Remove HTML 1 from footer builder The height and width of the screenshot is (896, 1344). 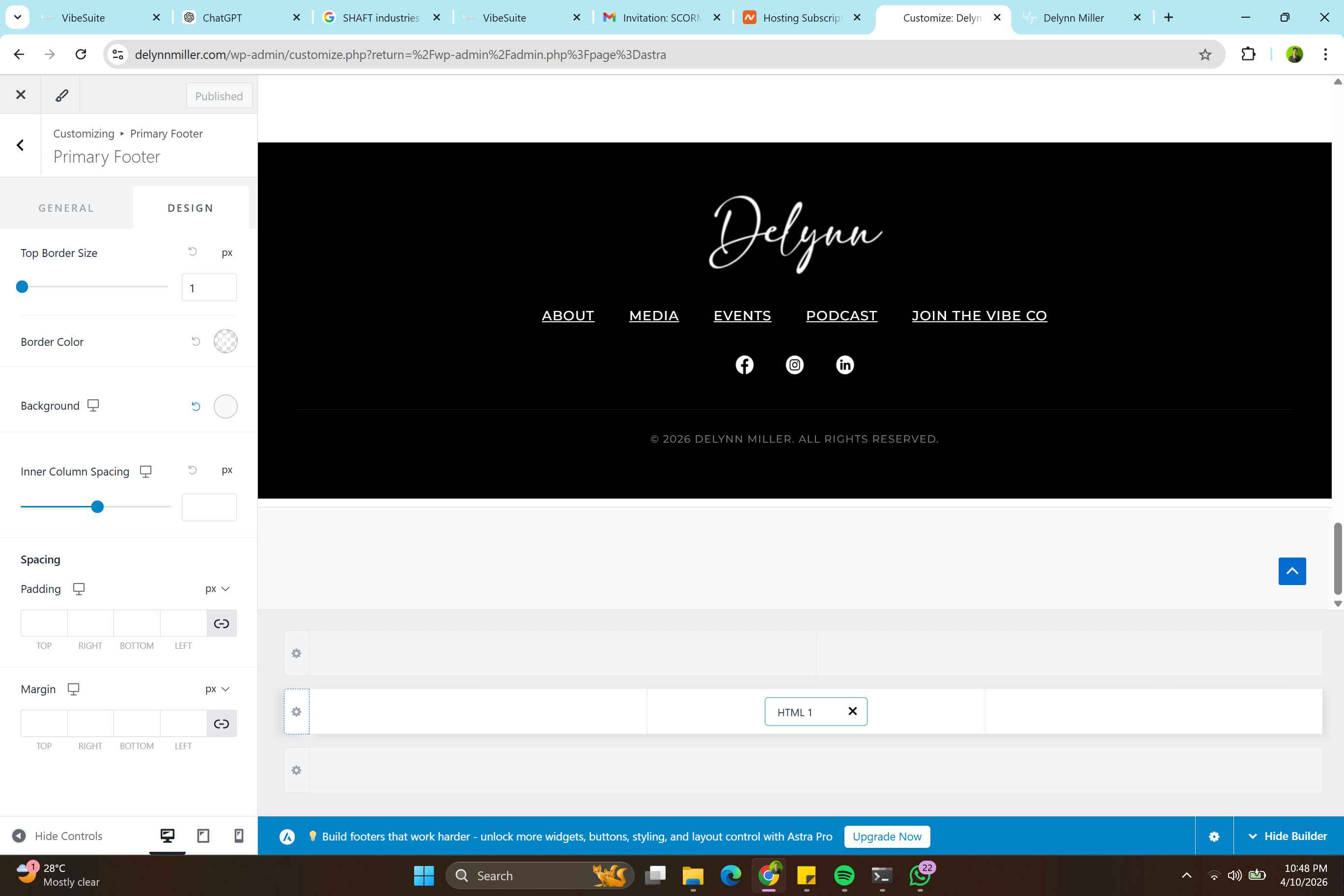[853, 711]
